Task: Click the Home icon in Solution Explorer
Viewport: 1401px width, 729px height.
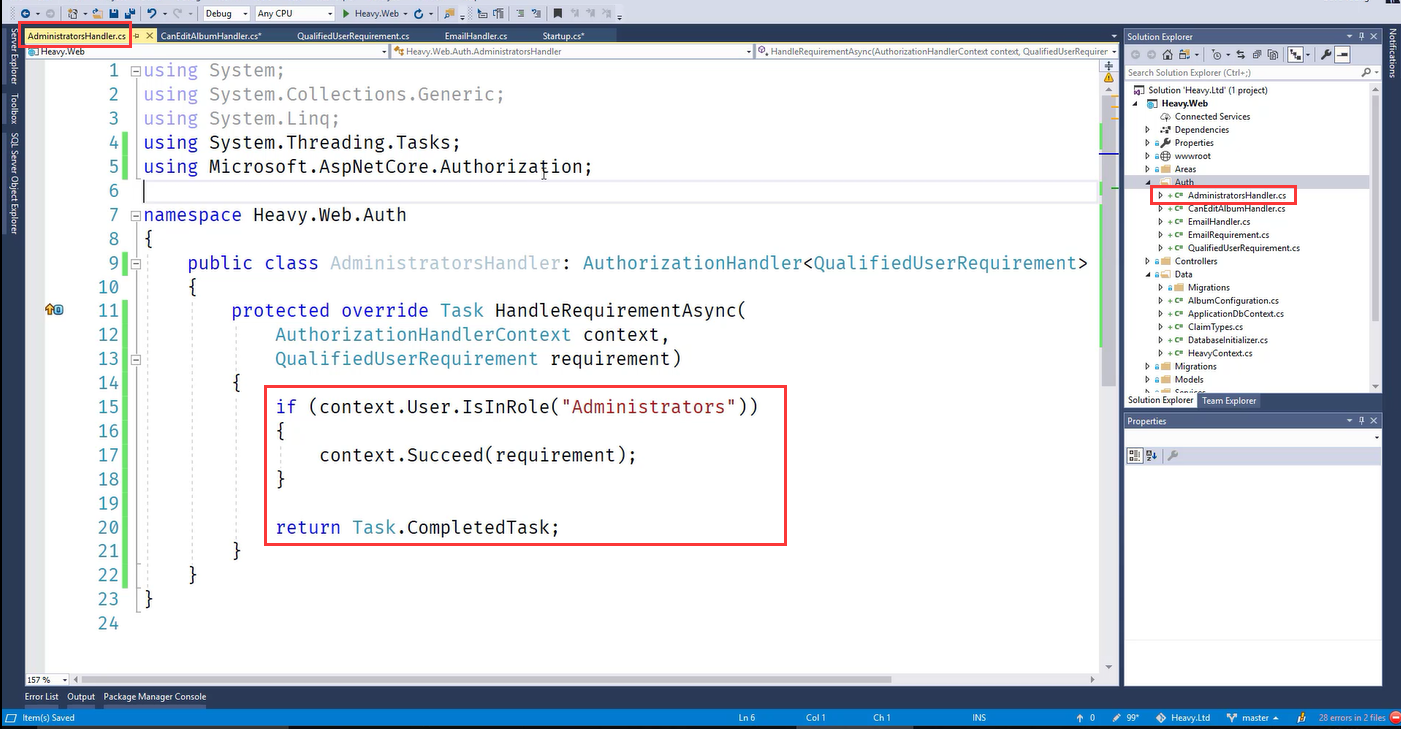Action: (x=1167, y=55)
